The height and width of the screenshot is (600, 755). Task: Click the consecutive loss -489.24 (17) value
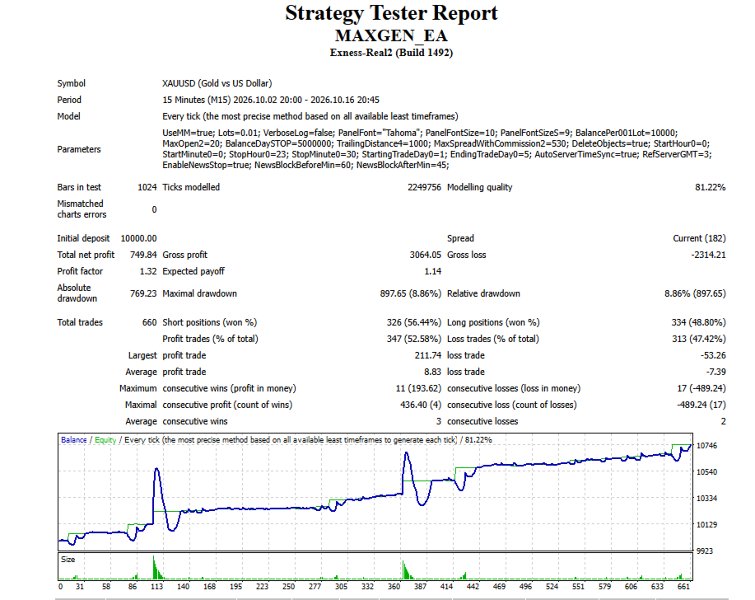701,404
